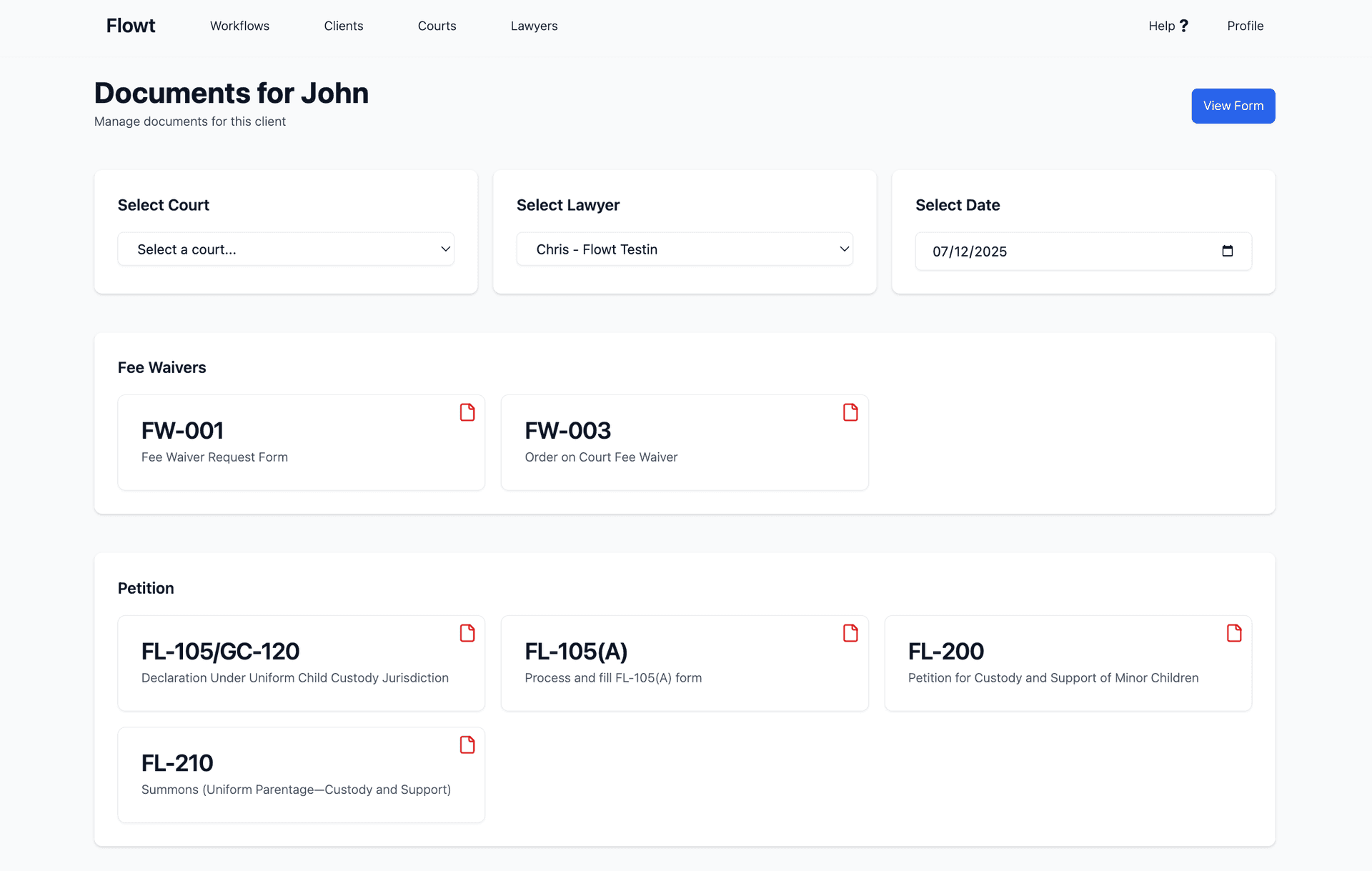Screen dimensions: 1372x871
Task: Click the document icon on FL-200 card
Action: point(1234,633)
